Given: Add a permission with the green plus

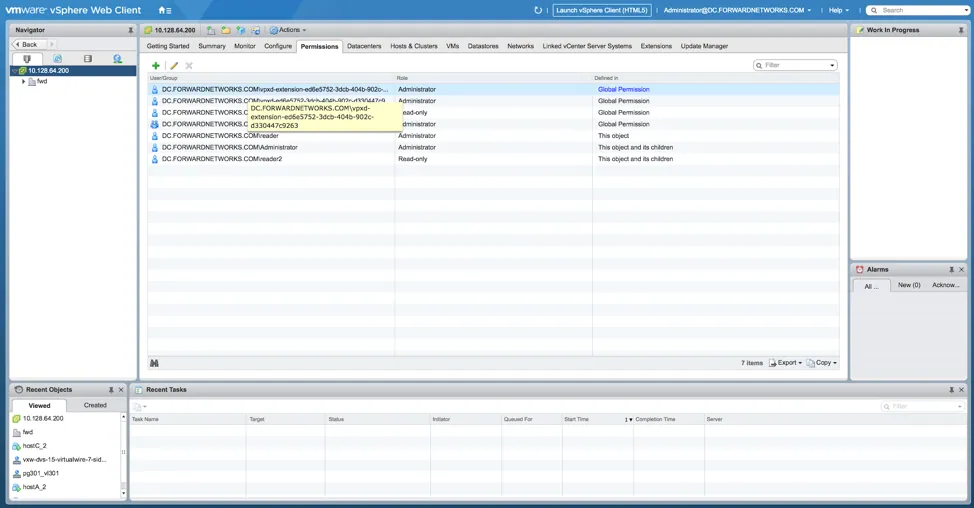Looking at the screenshot, I should (x=156, y=65).
